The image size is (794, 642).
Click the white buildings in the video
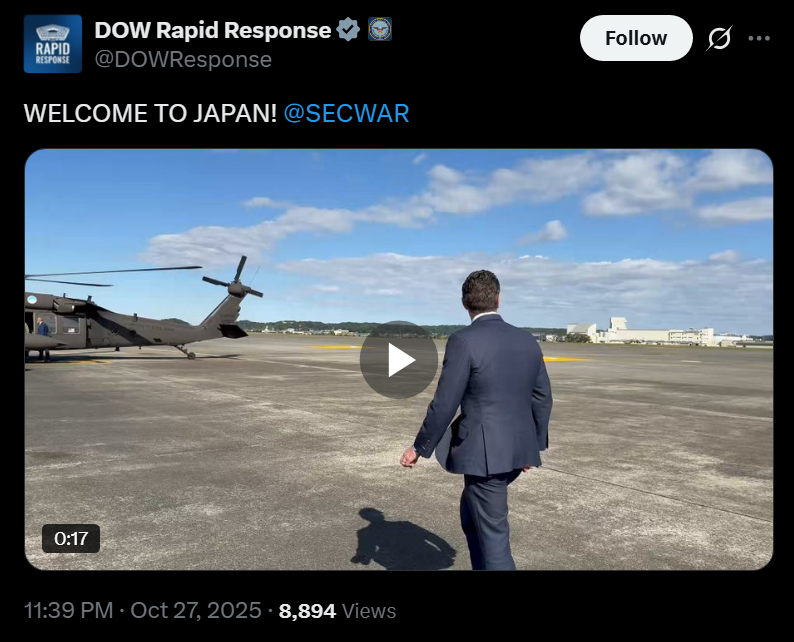[658, 332]
